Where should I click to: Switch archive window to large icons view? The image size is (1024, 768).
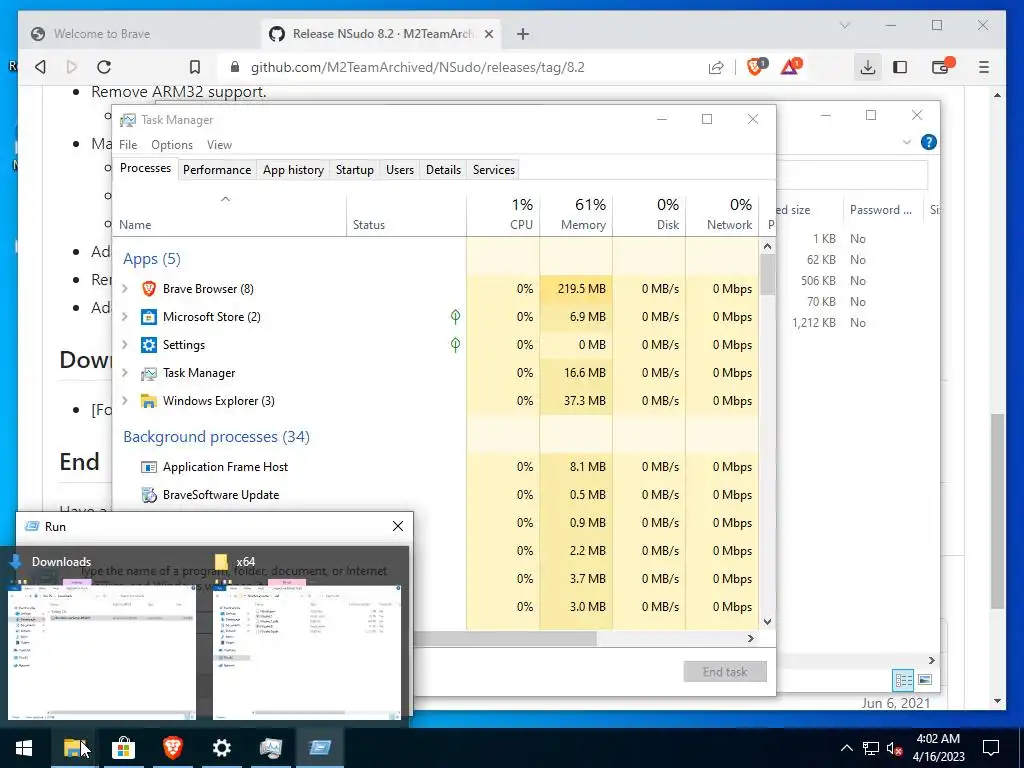click(925, 680)
